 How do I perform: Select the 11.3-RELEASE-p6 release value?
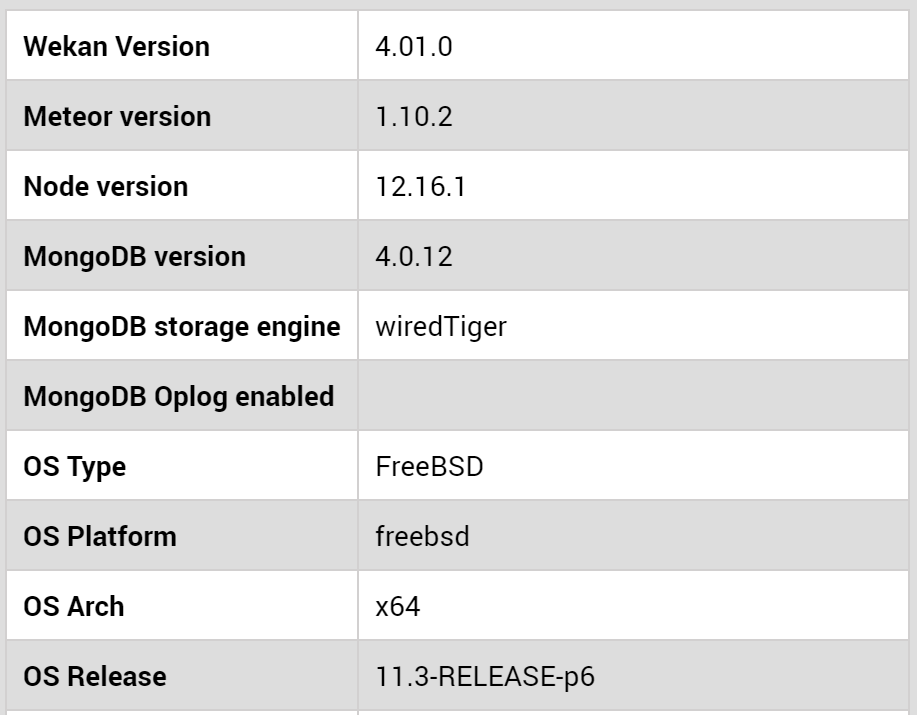click(487, 677)
